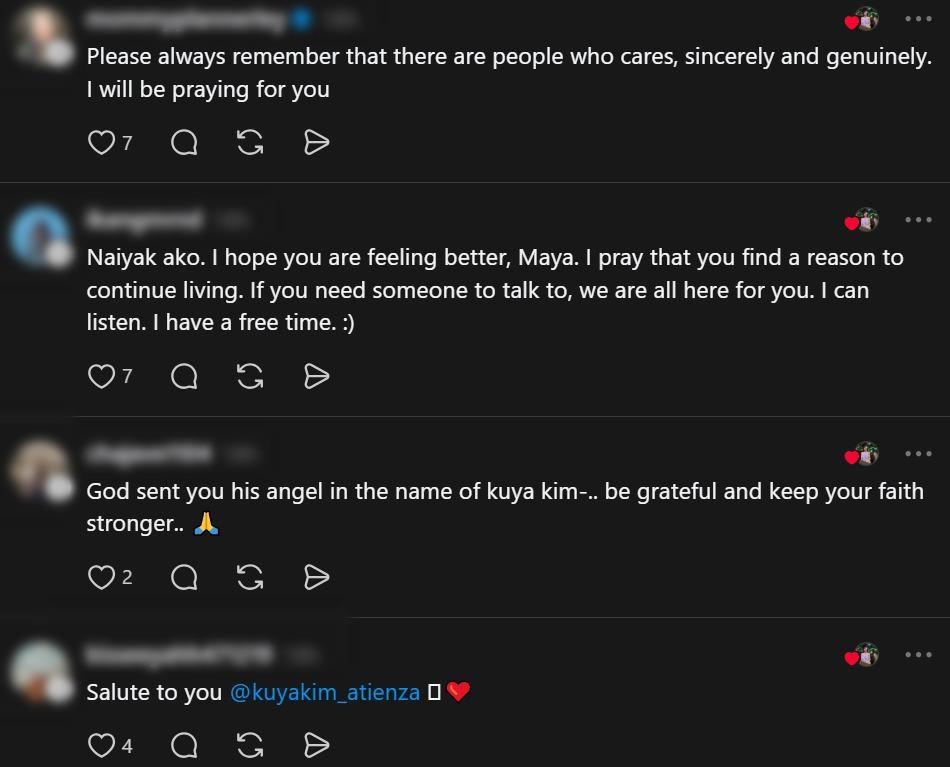Viewport: 950px width, 767px height.
Task: Open more options on 'praying for you' comment
Action: pos(918,19)
